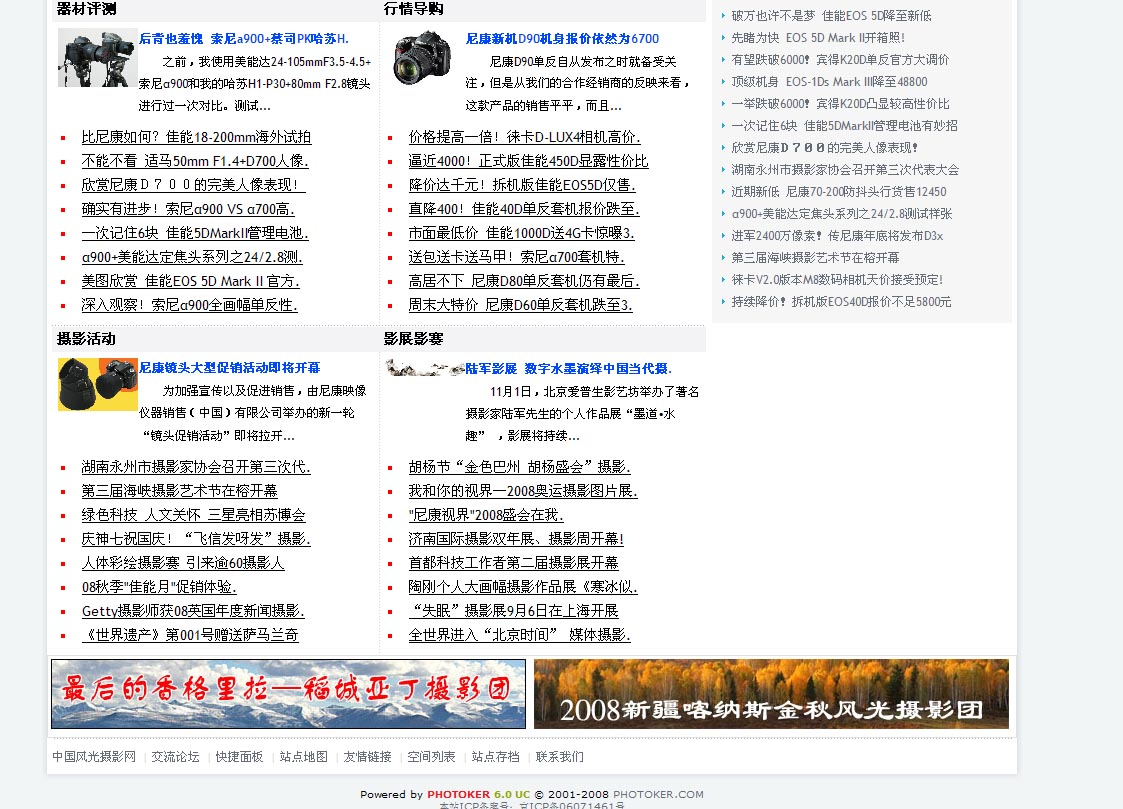Image resolution: width=1123 pixels, height=809 pixels.
Task: Open 第三届海峡摄影艺术节在榕开幕 in 摄影活动 list
Action: pos(179,490)
